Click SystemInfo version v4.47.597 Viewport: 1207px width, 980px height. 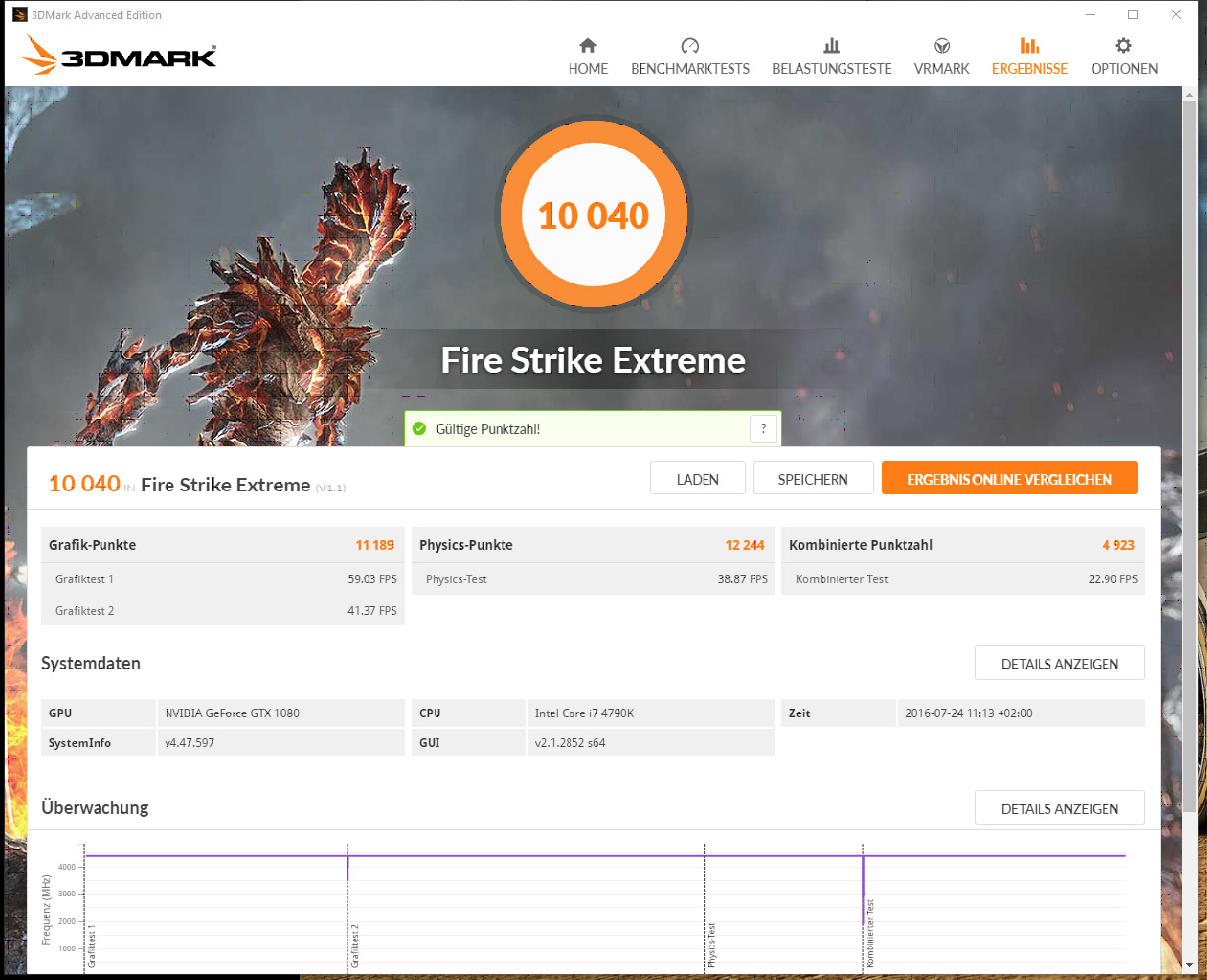(x=189, y=743)
